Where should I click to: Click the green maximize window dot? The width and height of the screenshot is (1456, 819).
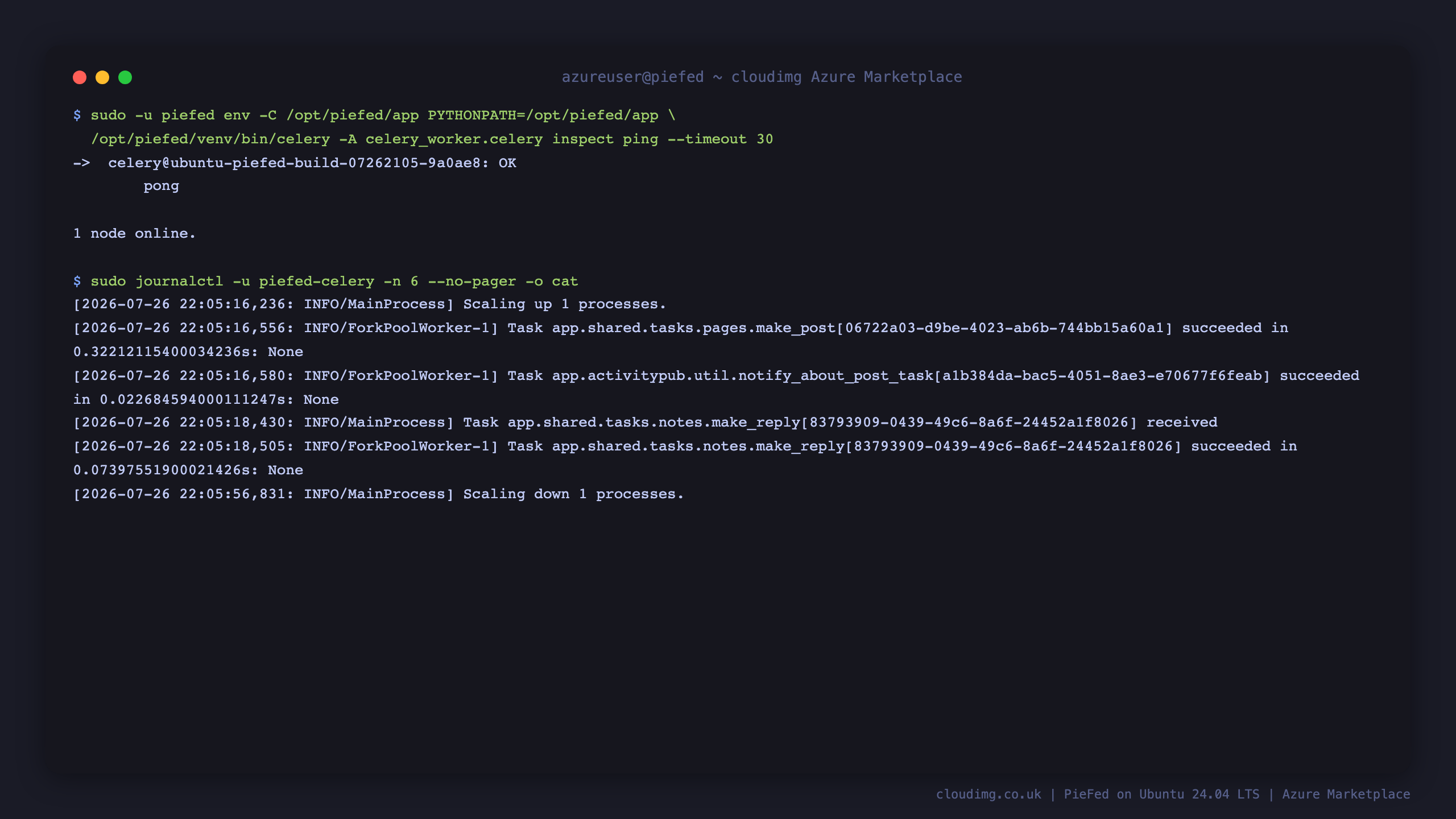coord(125,77)
